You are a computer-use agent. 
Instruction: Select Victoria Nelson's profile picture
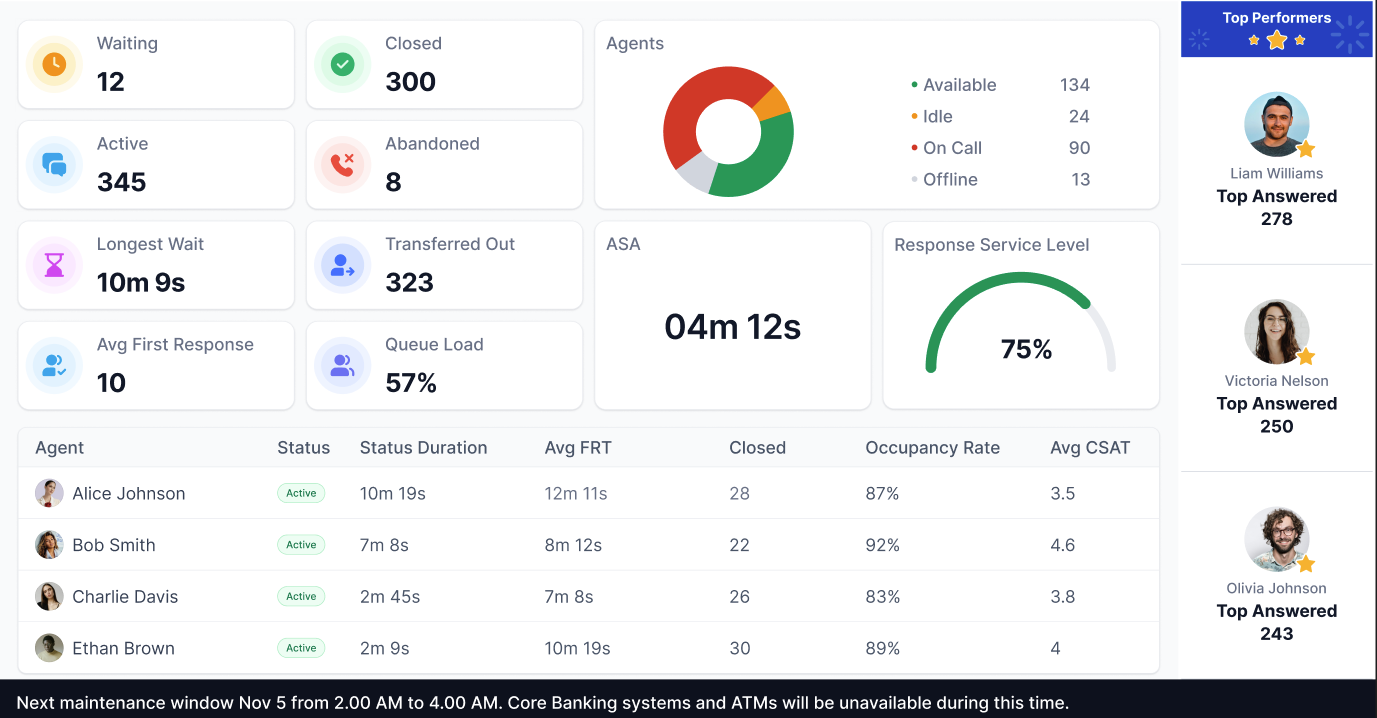[x=1276, y=332]
